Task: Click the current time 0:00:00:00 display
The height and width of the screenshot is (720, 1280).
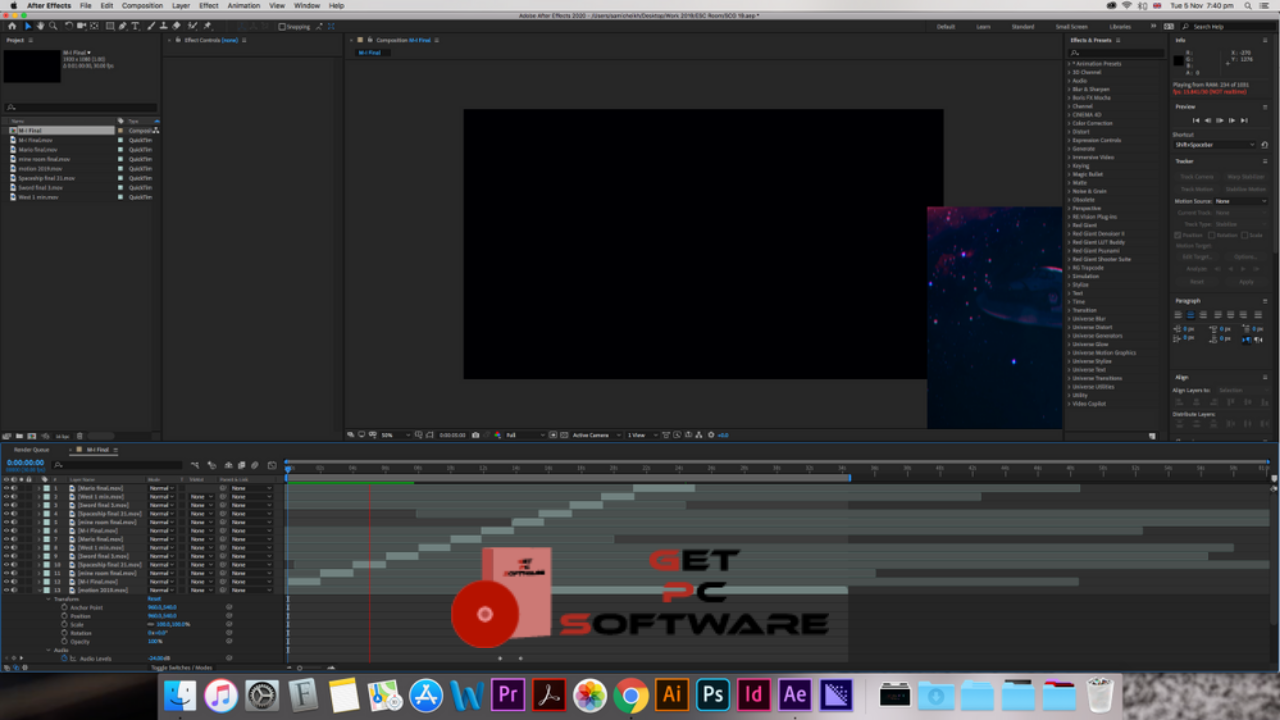Action: pyautogui.click(x=25, y=463)
